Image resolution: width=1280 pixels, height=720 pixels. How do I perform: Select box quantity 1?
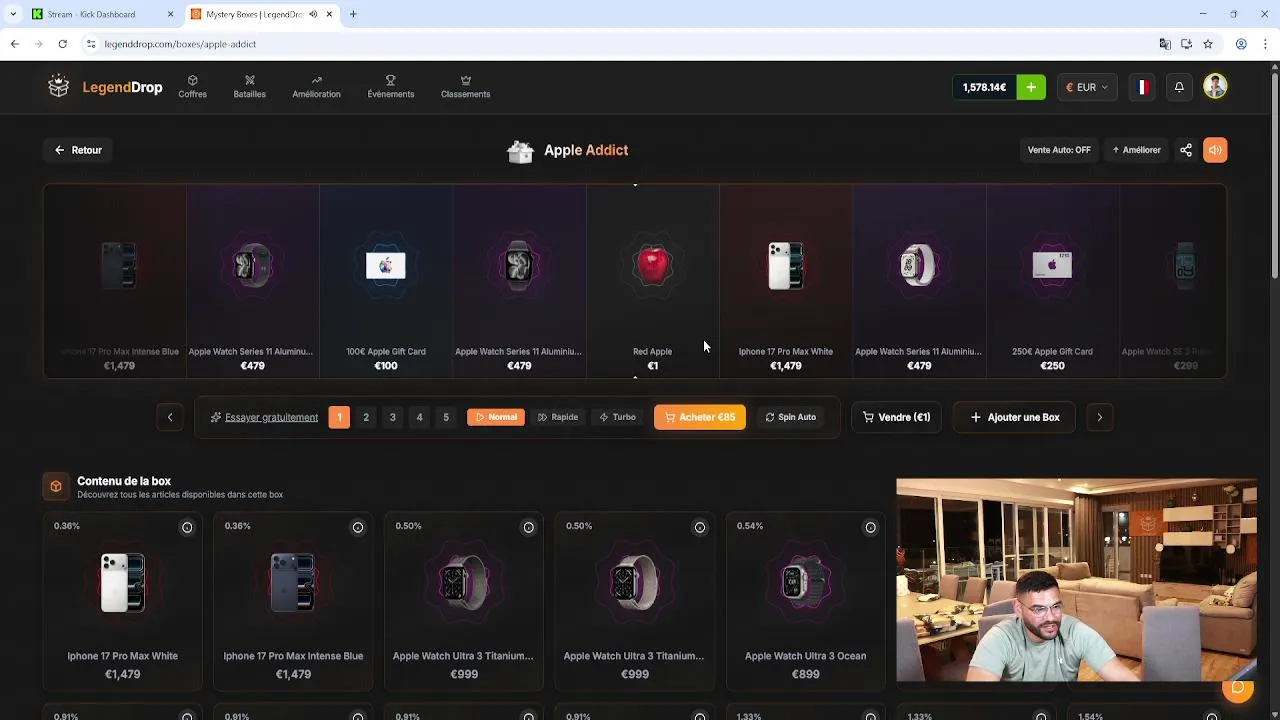[x=339, y=417]
